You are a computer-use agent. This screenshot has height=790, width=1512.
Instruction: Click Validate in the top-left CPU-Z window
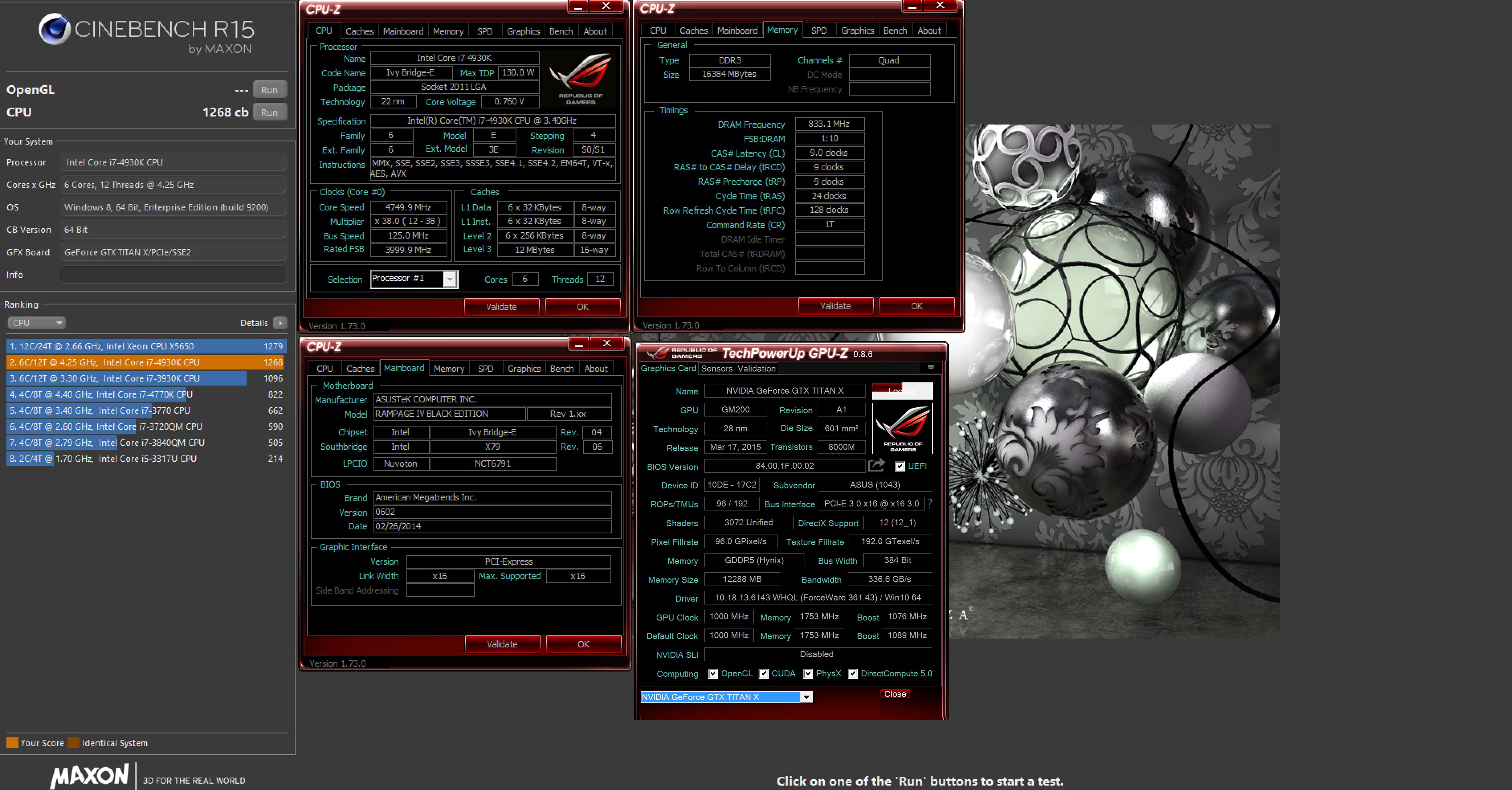(501, 307)
